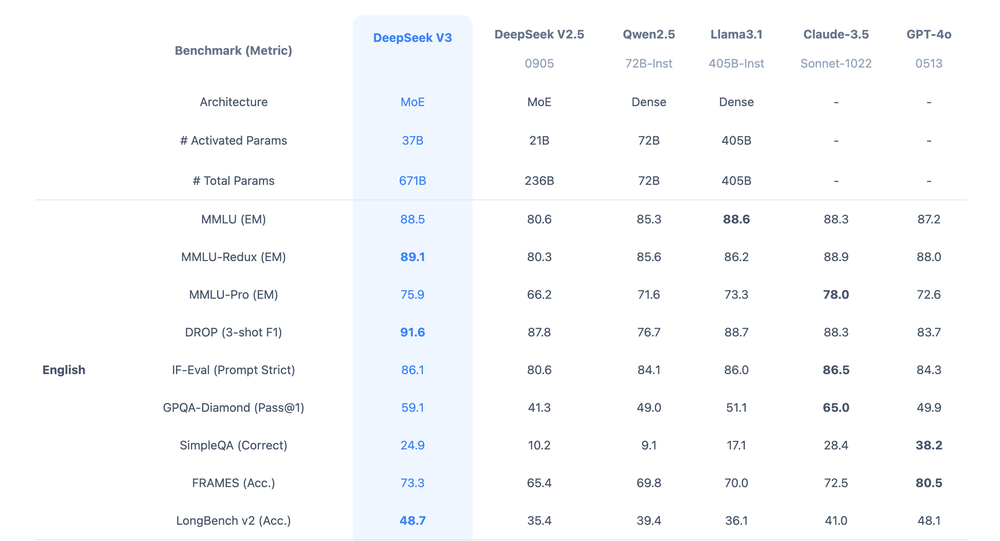
Task: Click the Claude-3.5 column header
Action: tap(835, 34)
